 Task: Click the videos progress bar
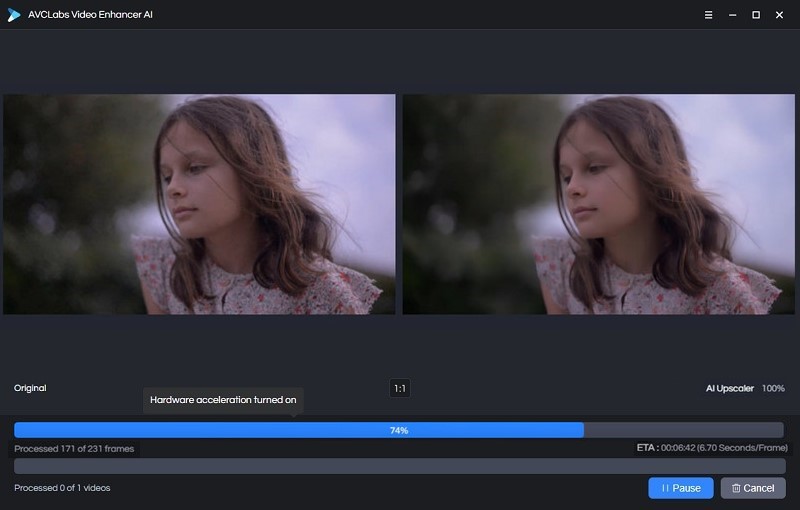click(400, 466)
